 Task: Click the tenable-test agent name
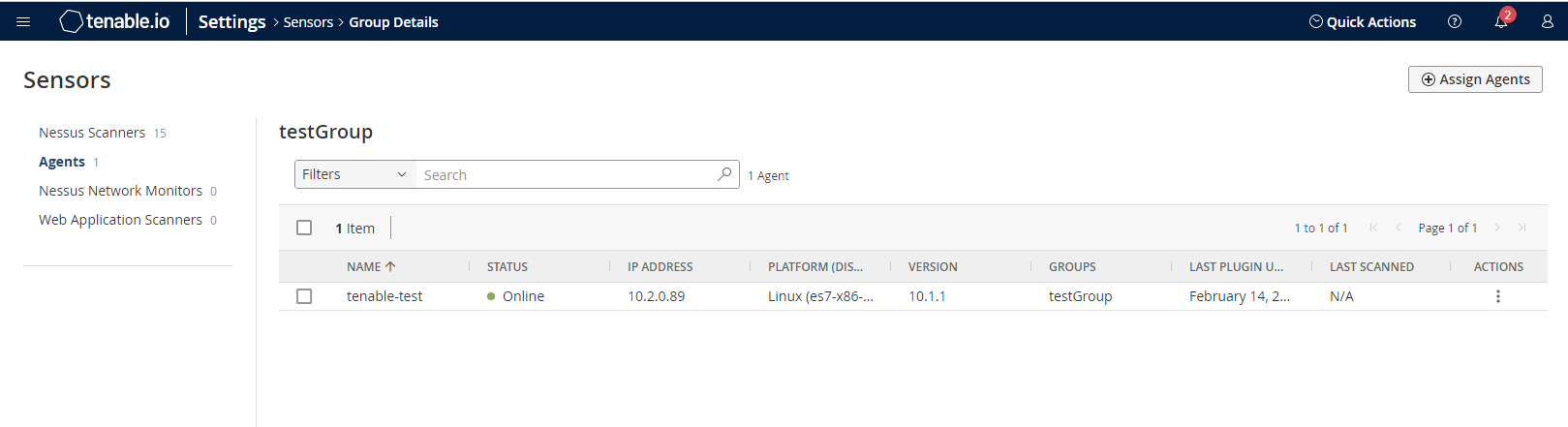pyautogui.click(x=384, y=296)
